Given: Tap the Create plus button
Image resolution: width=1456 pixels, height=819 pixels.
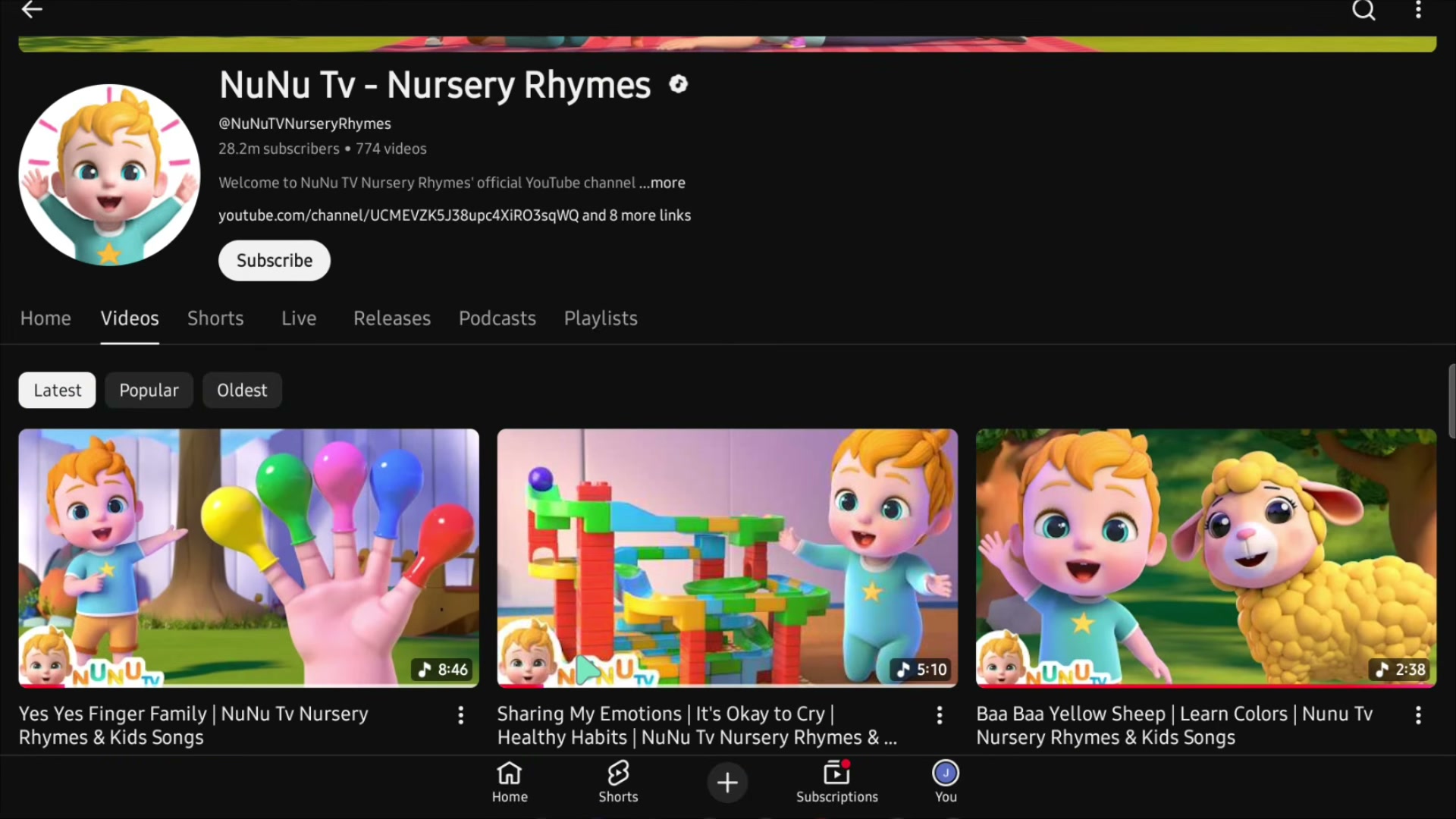Looking at the screenshot, I should coord(727,782).
